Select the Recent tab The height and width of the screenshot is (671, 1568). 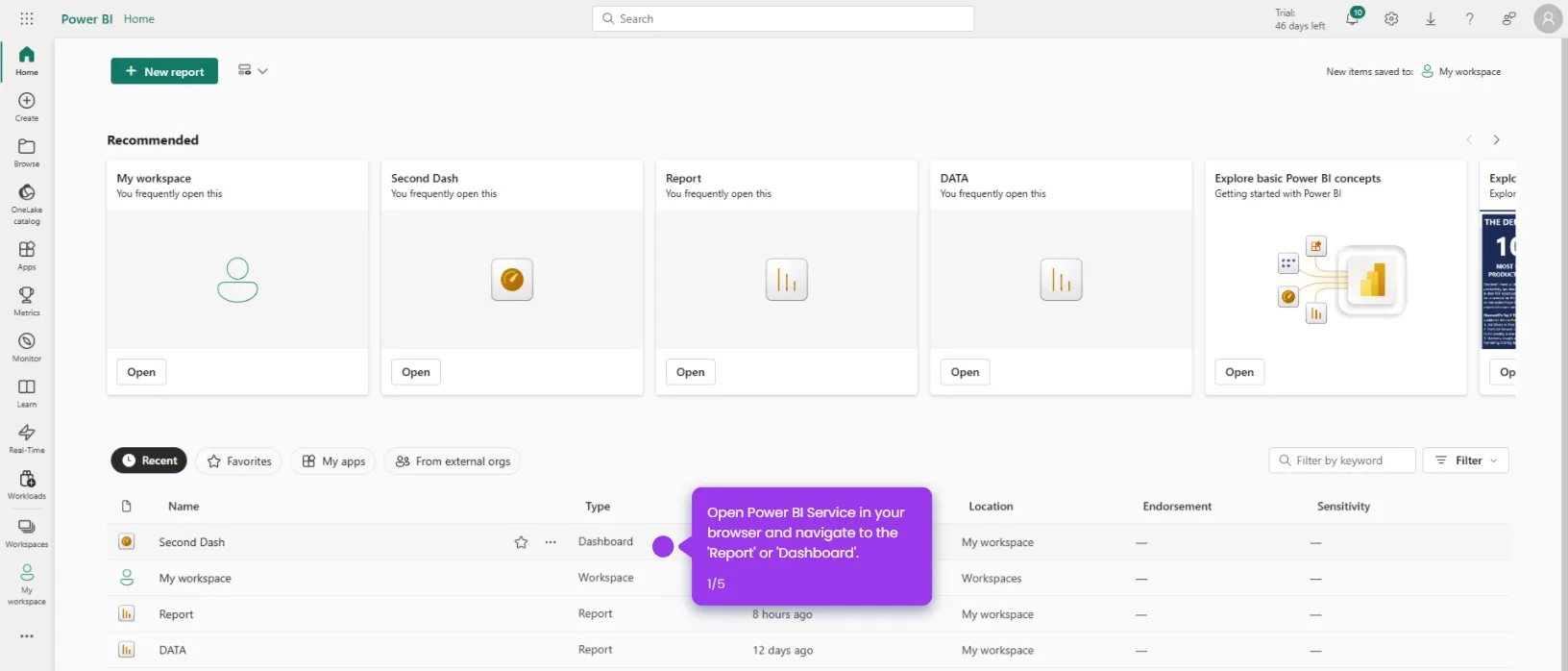149,460
